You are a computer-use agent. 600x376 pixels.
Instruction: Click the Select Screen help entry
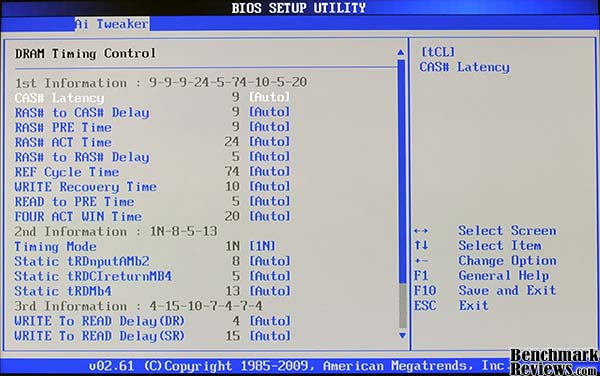click(507, 231)
